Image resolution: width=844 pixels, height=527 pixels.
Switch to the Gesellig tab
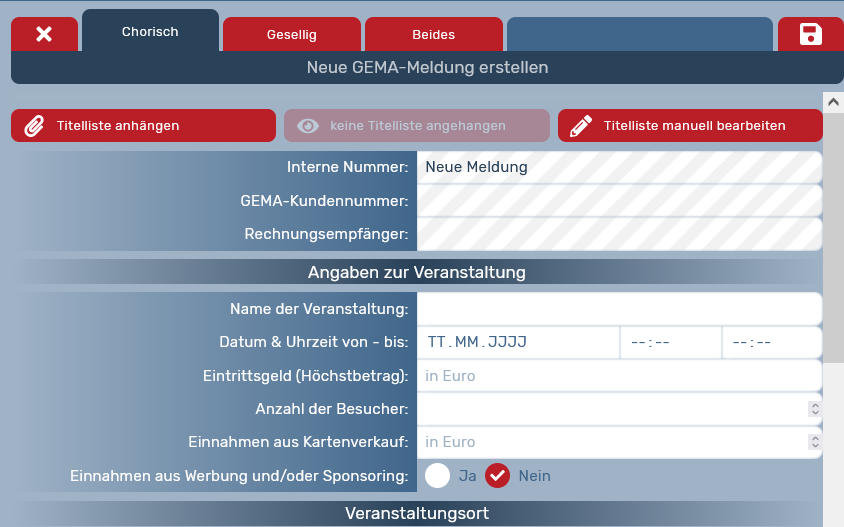click(292, 35)
